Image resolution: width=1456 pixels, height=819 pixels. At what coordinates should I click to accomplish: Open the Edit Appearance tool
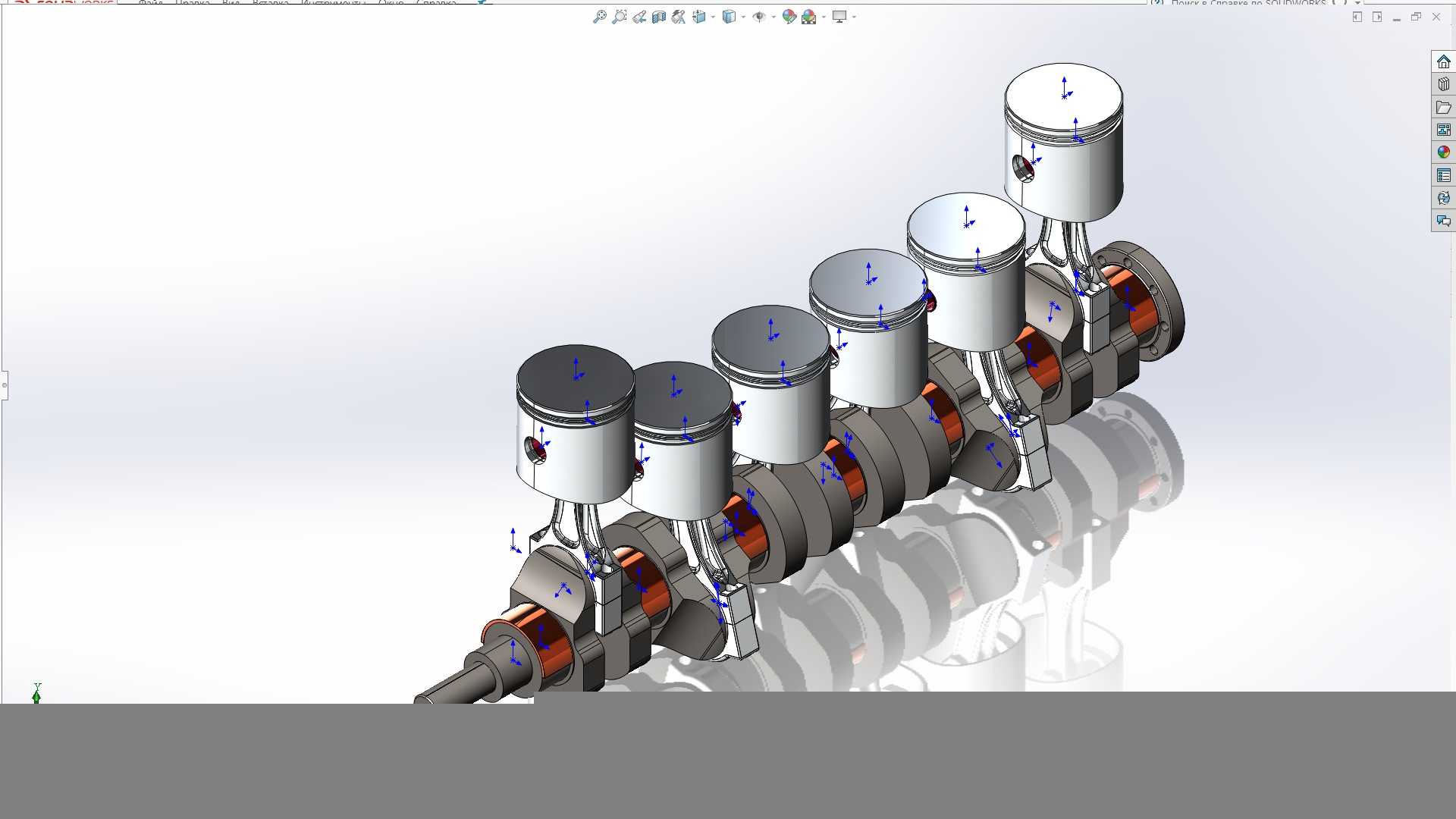pos(789,17)
